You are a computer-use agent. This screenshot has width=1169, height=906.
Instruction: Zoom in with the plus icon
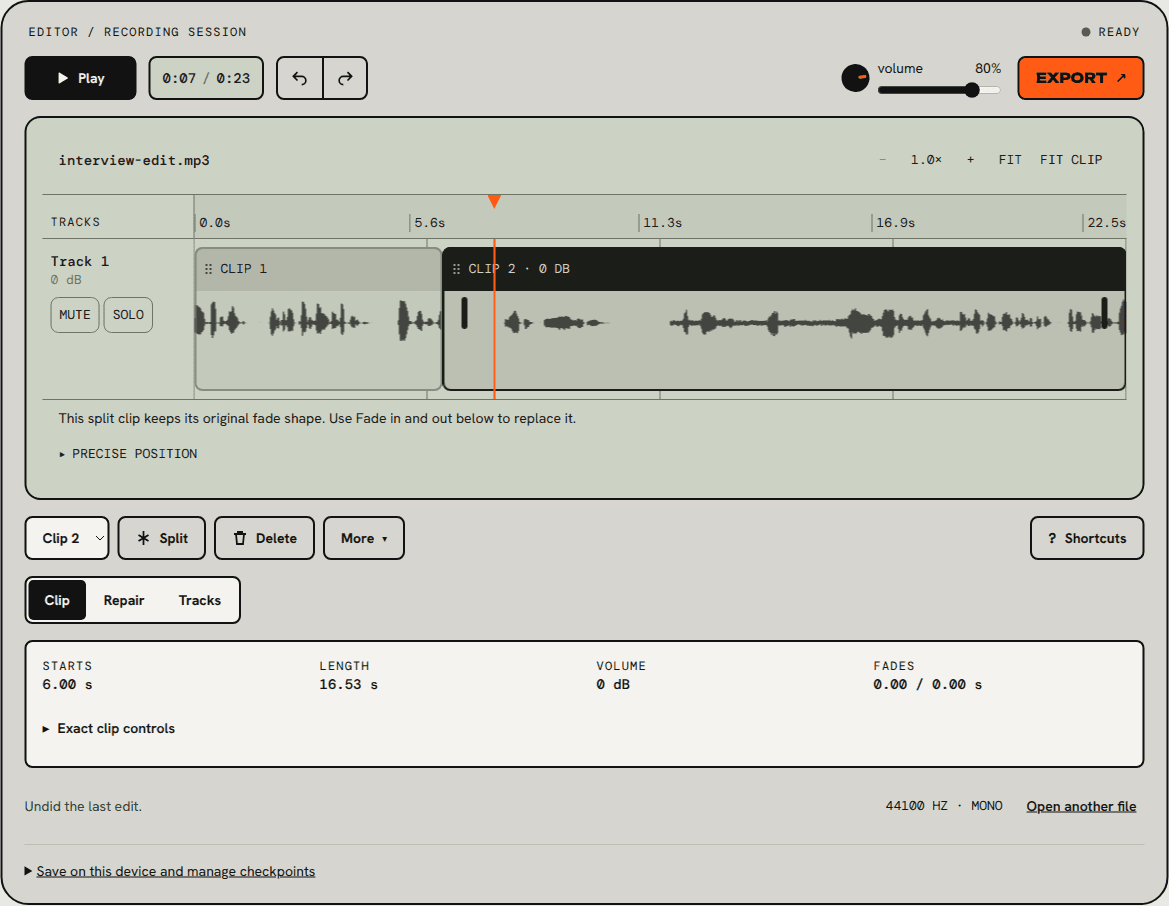[x=970, y=160]
